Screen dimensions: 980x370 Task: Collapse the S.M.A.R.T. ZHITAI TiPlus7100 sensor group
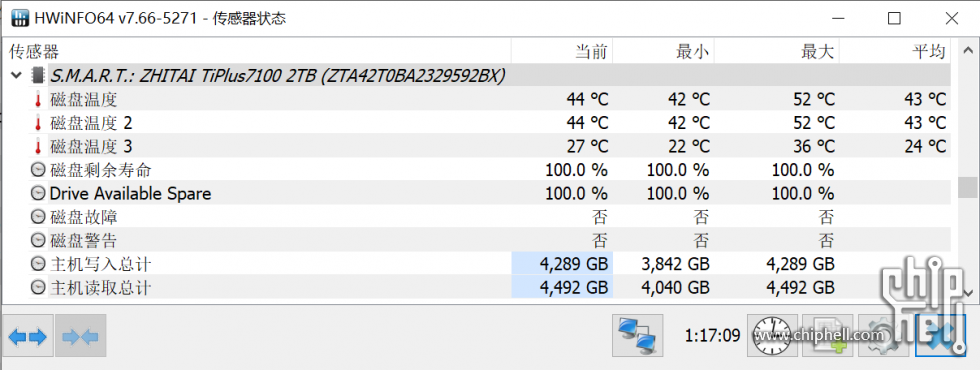pos(15,76)
